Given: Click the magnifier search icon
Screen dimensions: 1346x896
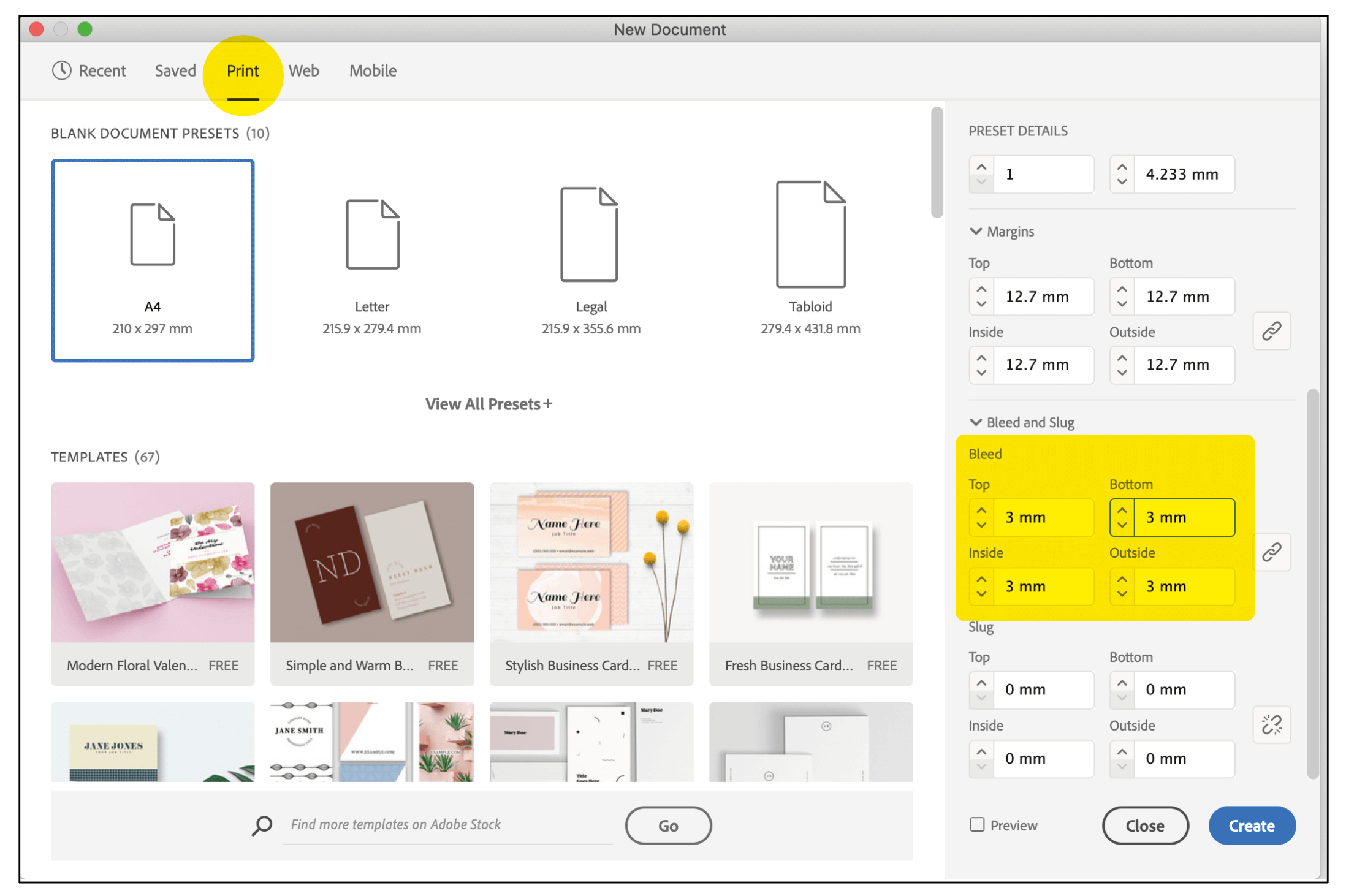Looking at the screenshot, I should [x=262, y=825].
